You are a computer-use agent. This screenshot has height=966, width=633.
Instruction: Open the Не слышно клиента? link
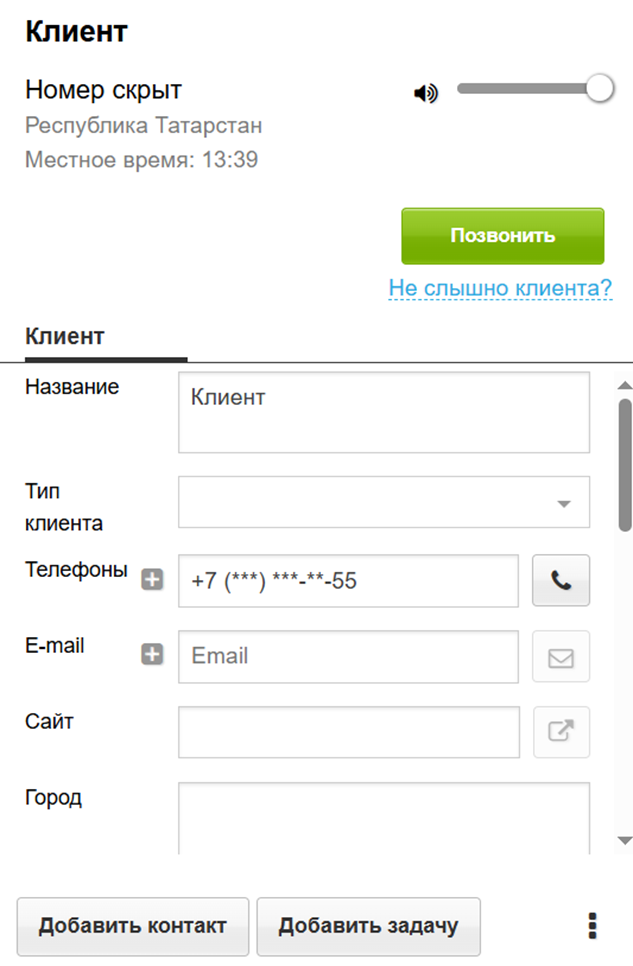[x=500, y=289]
